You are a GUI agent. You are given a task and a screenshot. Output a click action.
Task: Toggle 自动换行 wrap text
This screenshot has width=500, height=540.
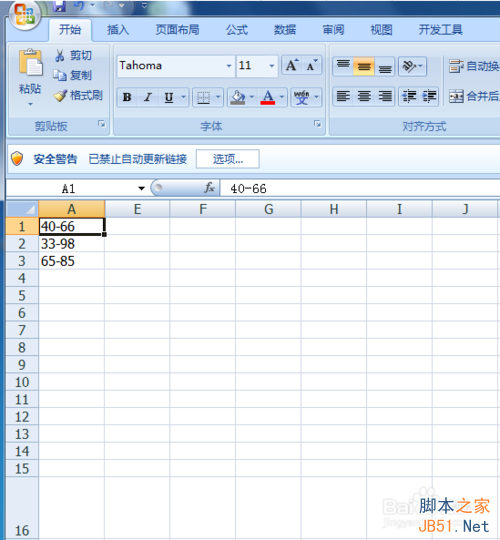(x=474, y=66)
